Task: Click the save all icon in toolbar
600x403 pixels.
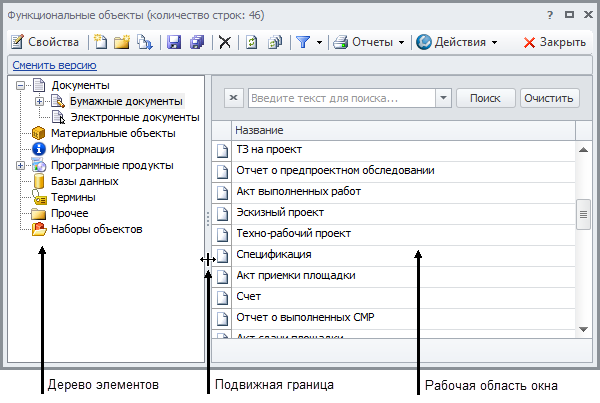Action: [196, 42]
